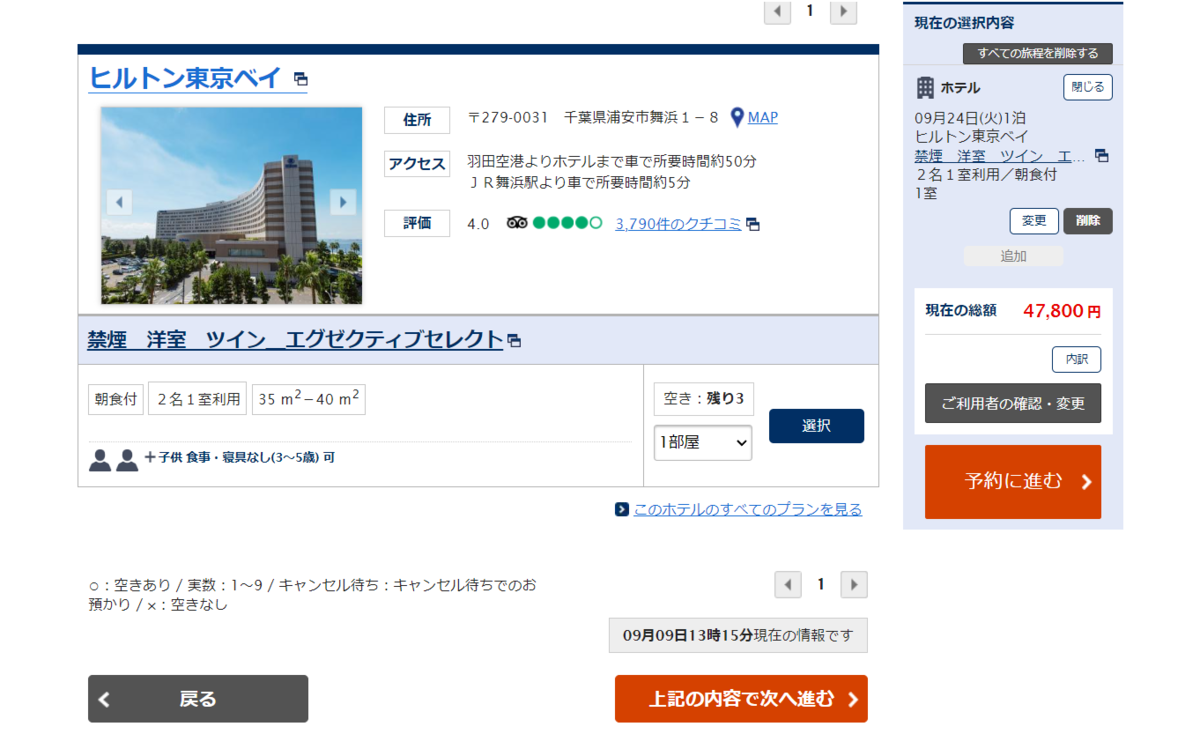The height and width of the screenshot is (734, 1200).
Task: Go to next page using bottom pager arrow
Action: [x=854, y=585]
